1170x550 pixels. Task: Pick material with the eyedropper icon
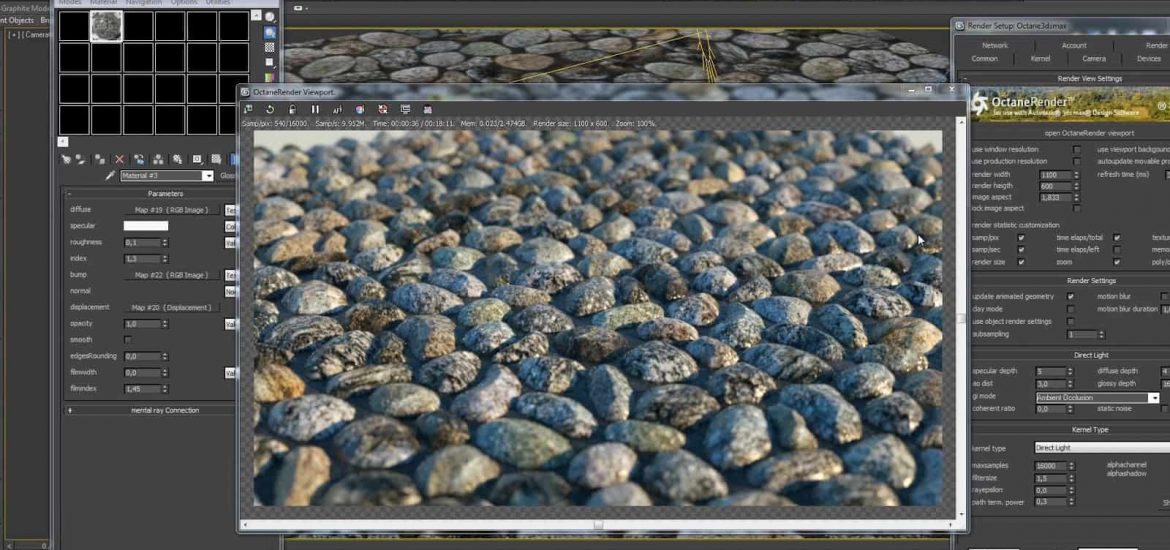point(110,176)
